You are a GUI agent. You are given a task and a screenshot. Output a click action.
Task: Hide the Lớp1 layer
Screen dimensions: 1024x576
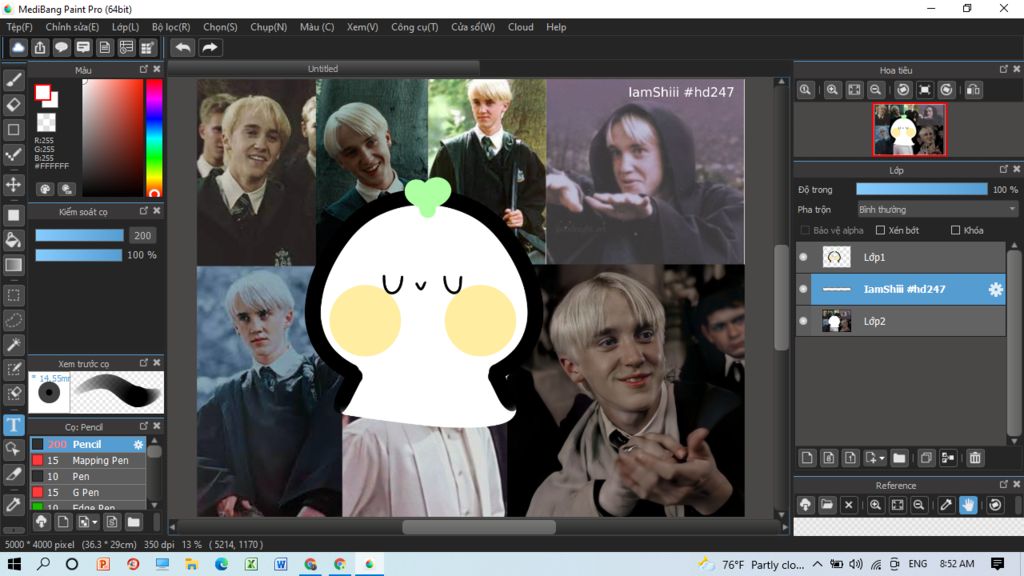803,257
